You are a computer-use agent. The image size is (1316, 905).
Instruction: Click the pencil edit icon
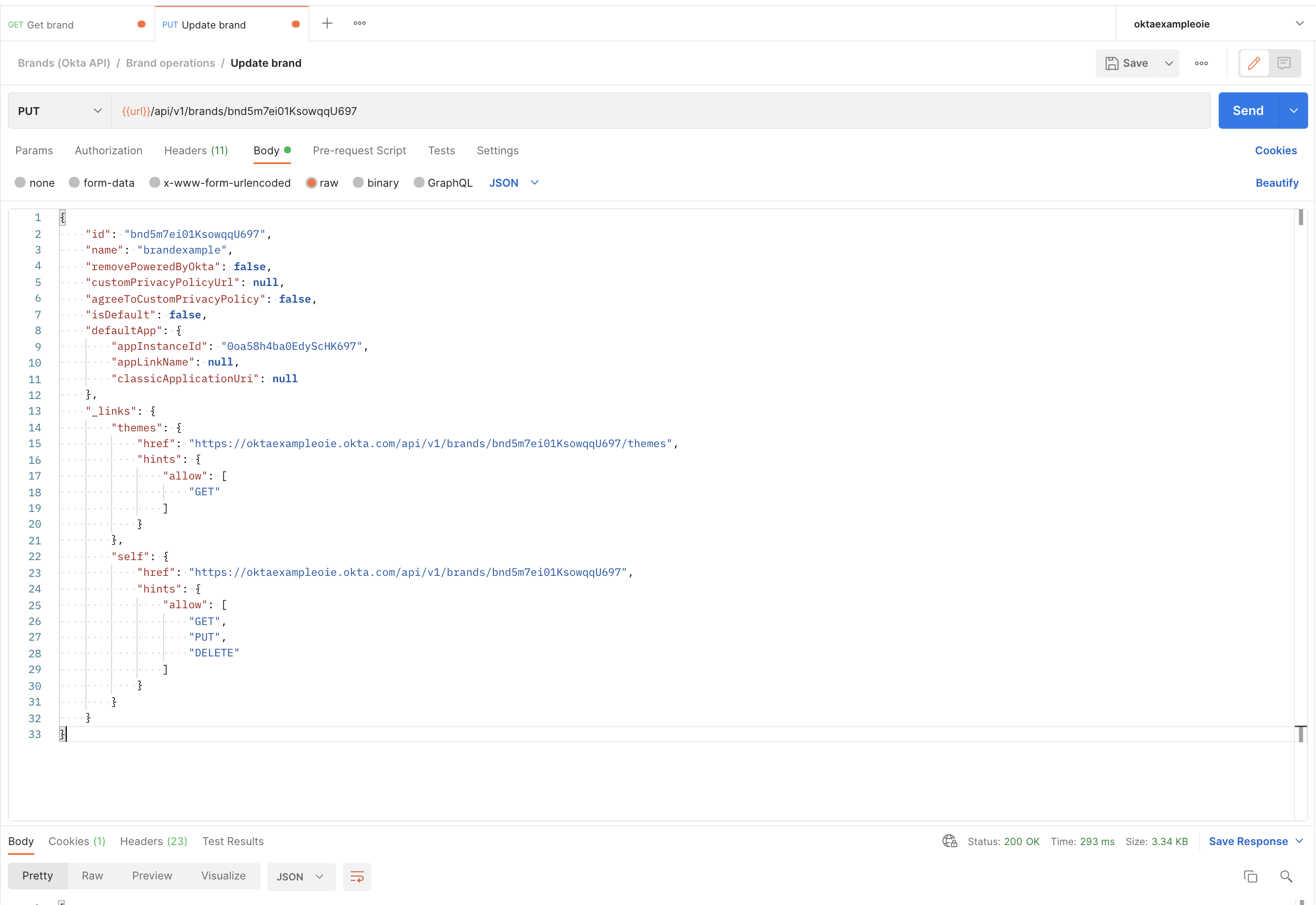[1254, 63]
